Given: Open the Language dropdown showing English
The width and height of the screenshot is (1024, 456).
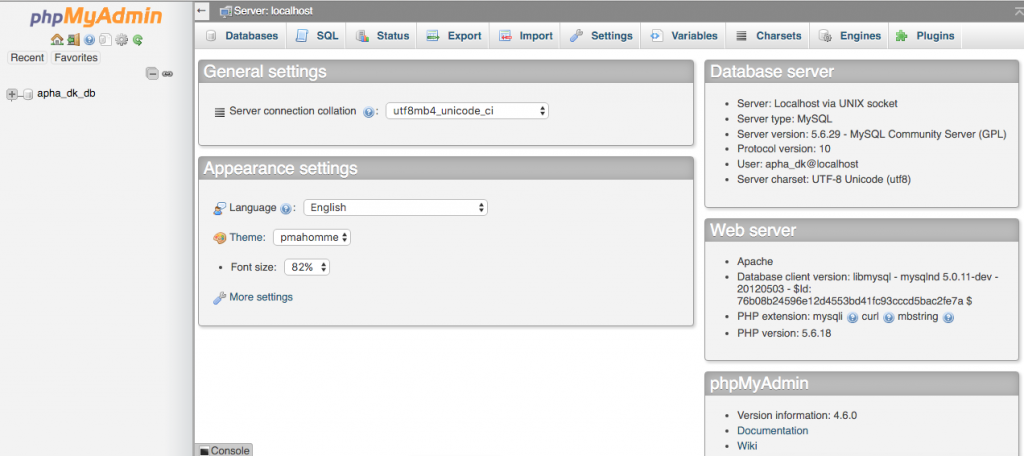Looking at the screenshot, I should point(395,208).
